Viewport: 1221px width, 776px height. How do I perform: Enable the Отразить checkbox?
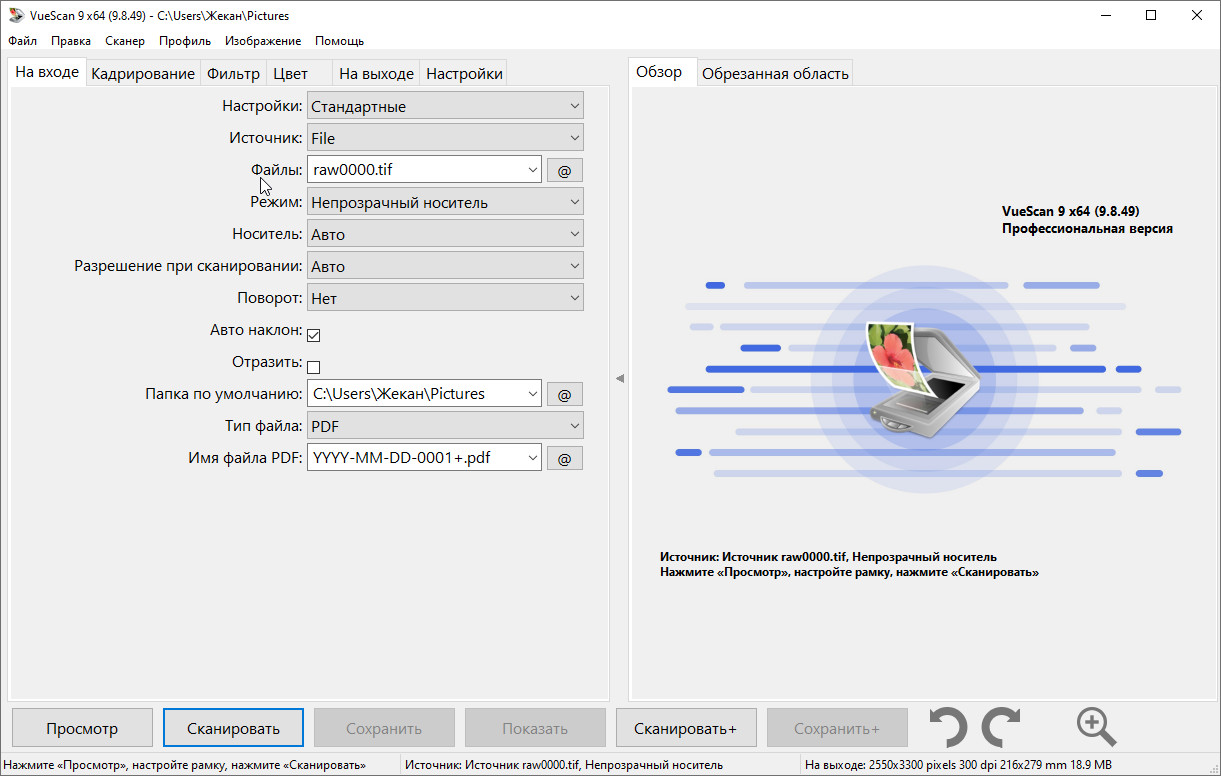313,367
